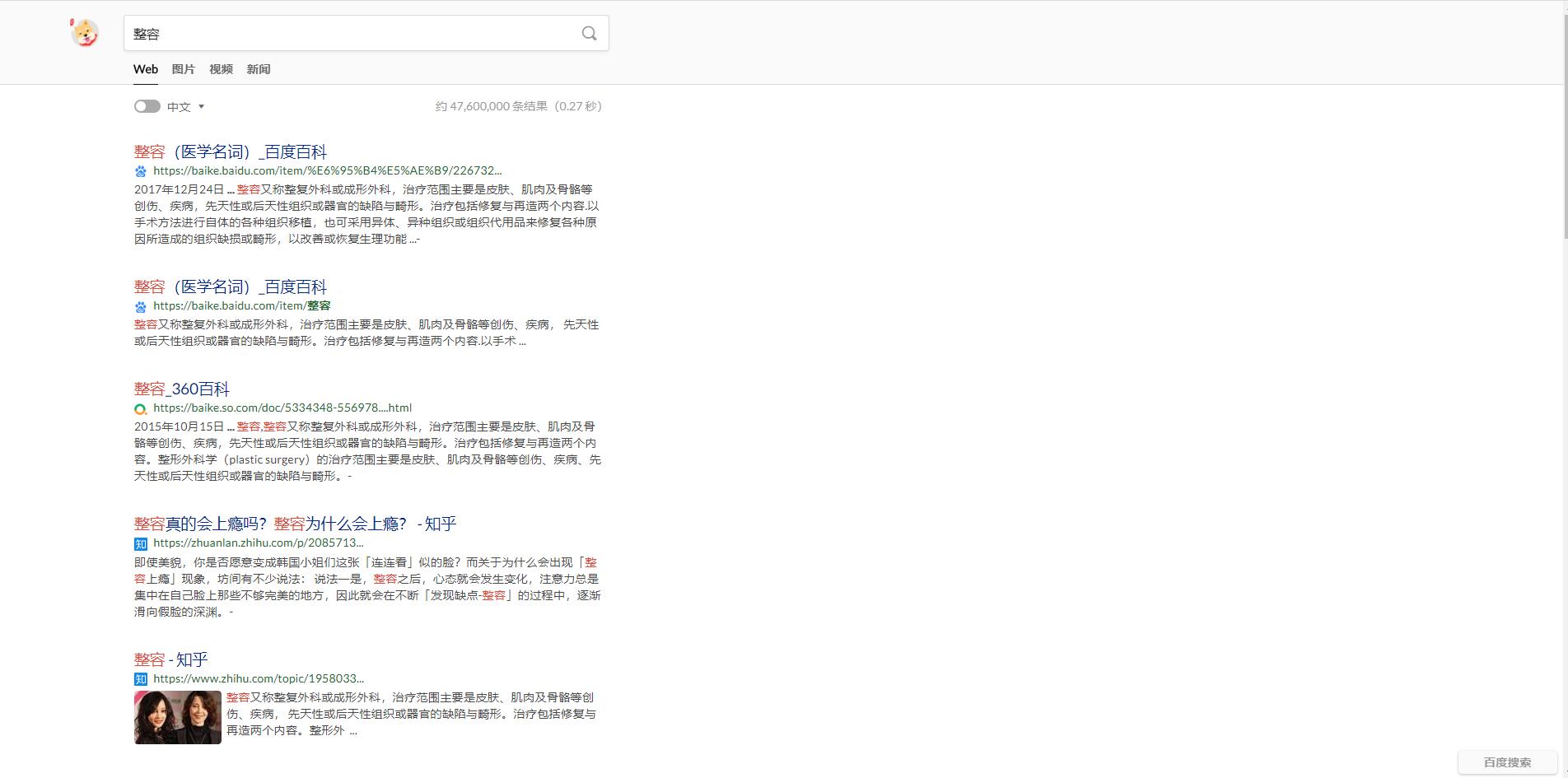The height and width of the screenshot is (778, 1568).
Task: Click the magnifying glass search icon
Action: pos(589,34)
